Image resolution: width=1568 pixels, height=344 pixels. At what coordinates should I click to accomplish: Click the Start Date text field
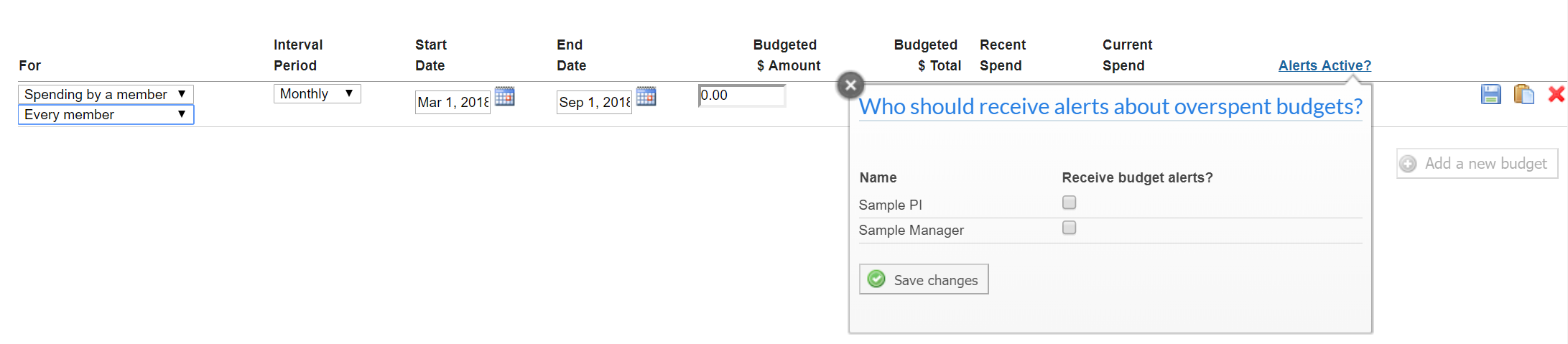453,102
